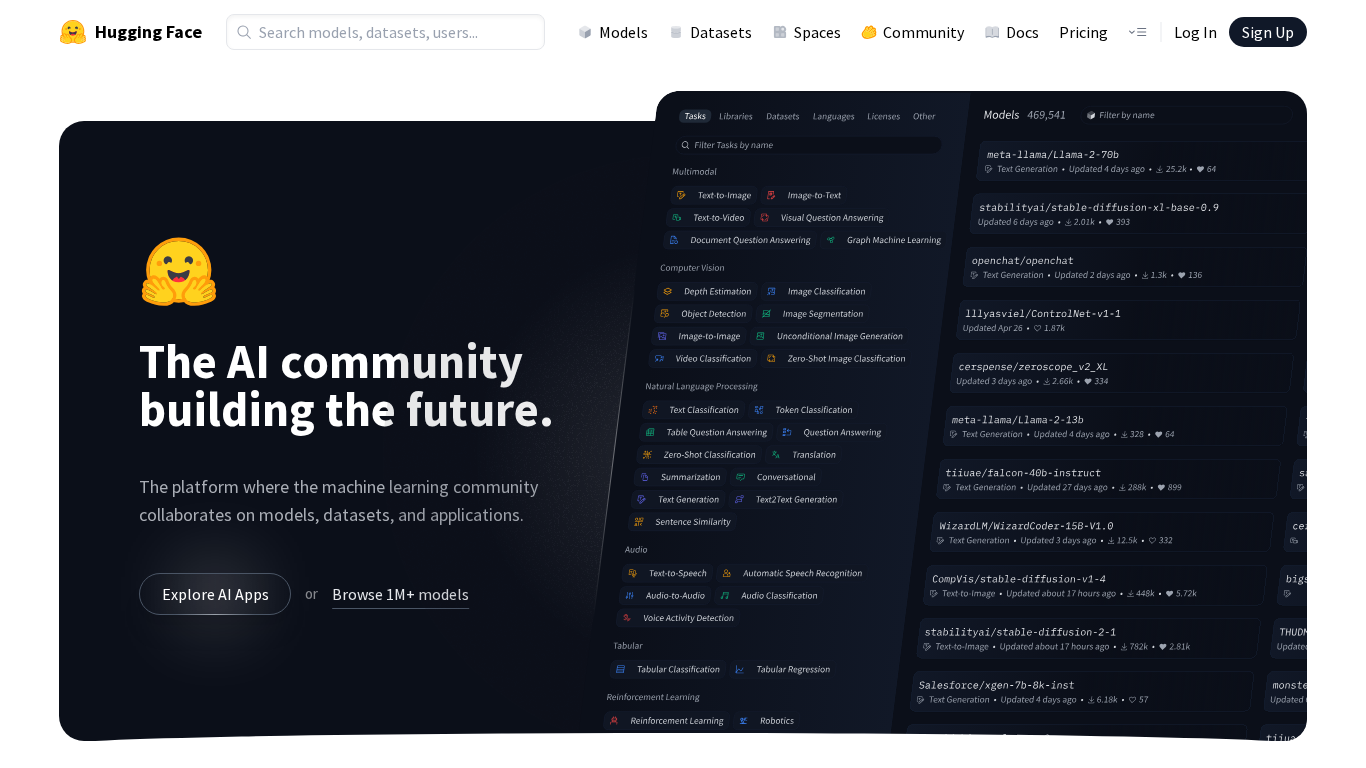Click the search magnifier icon

click(x=244, y=32)
